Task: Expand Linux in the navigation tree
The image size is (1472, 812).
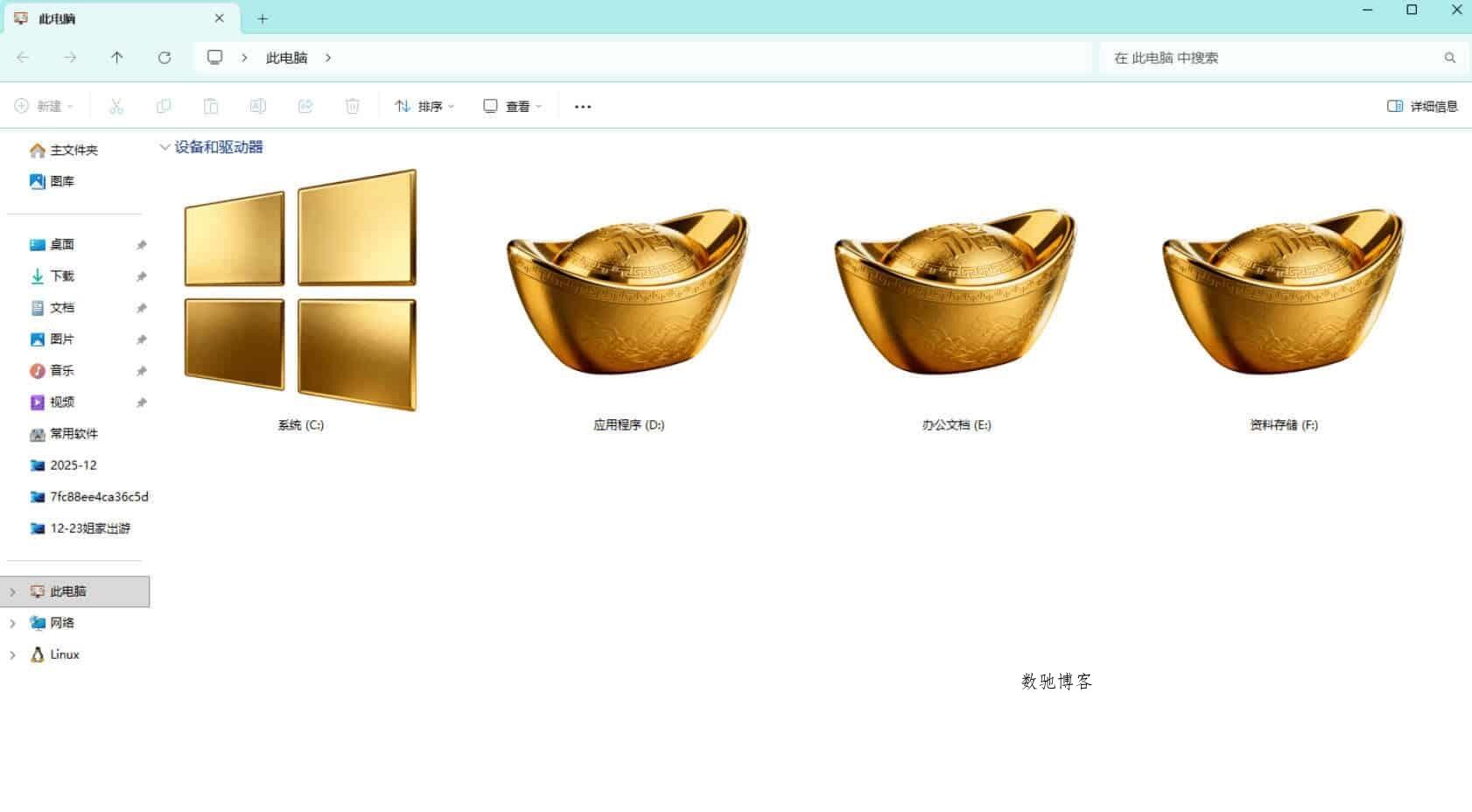Action: point(12,654)
